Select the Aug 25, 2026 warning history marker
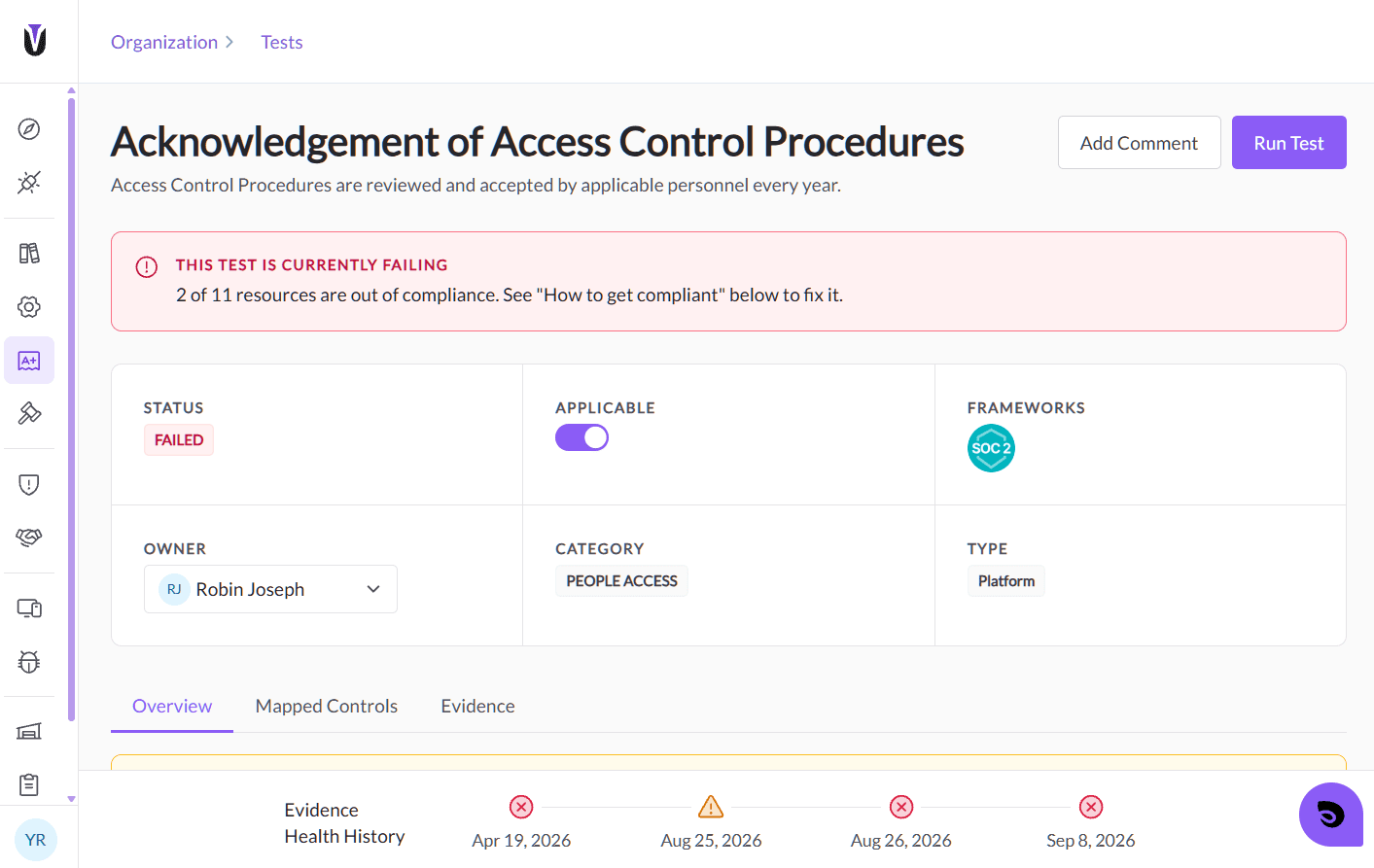This screenshot has width=1374, height=868. pyautogui.click(x=711, y=807)
